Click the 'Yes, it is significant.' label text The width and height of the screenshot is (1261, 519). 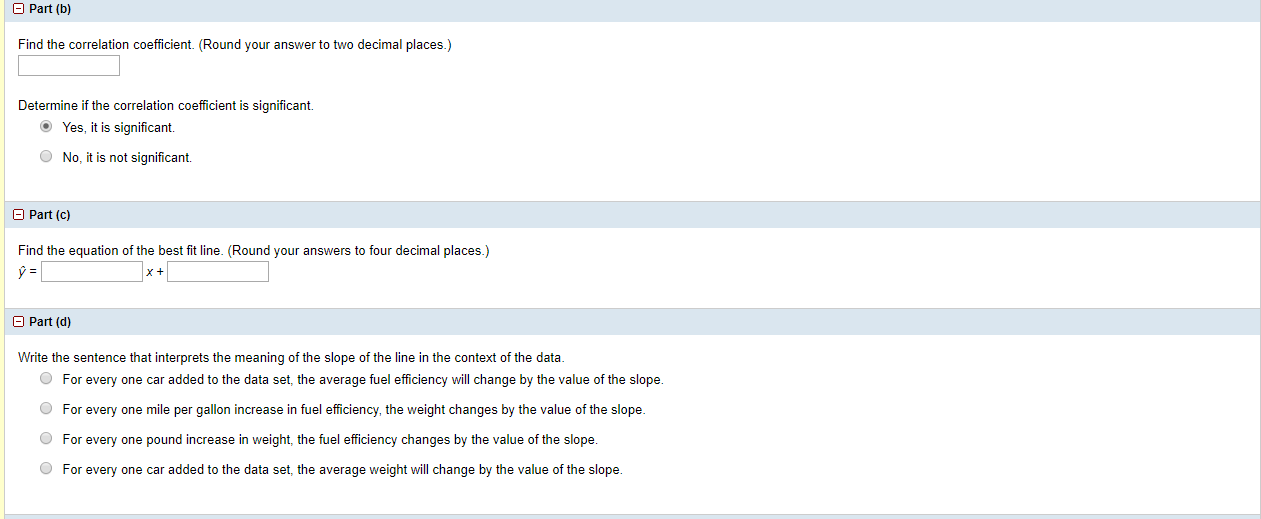[118, 128]
